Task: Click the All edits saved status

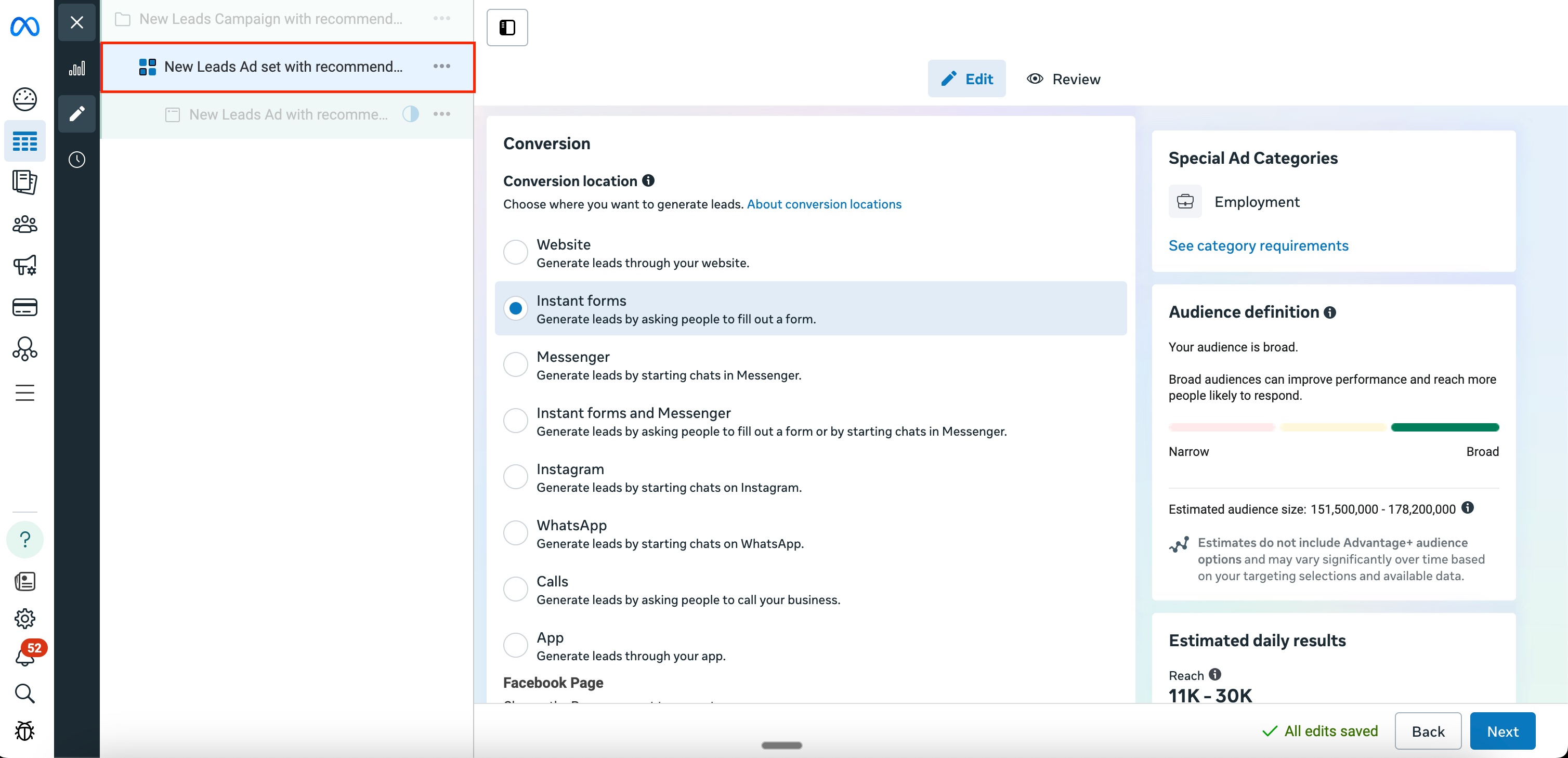Action: pyautogui.click(x=1319, y=731)
